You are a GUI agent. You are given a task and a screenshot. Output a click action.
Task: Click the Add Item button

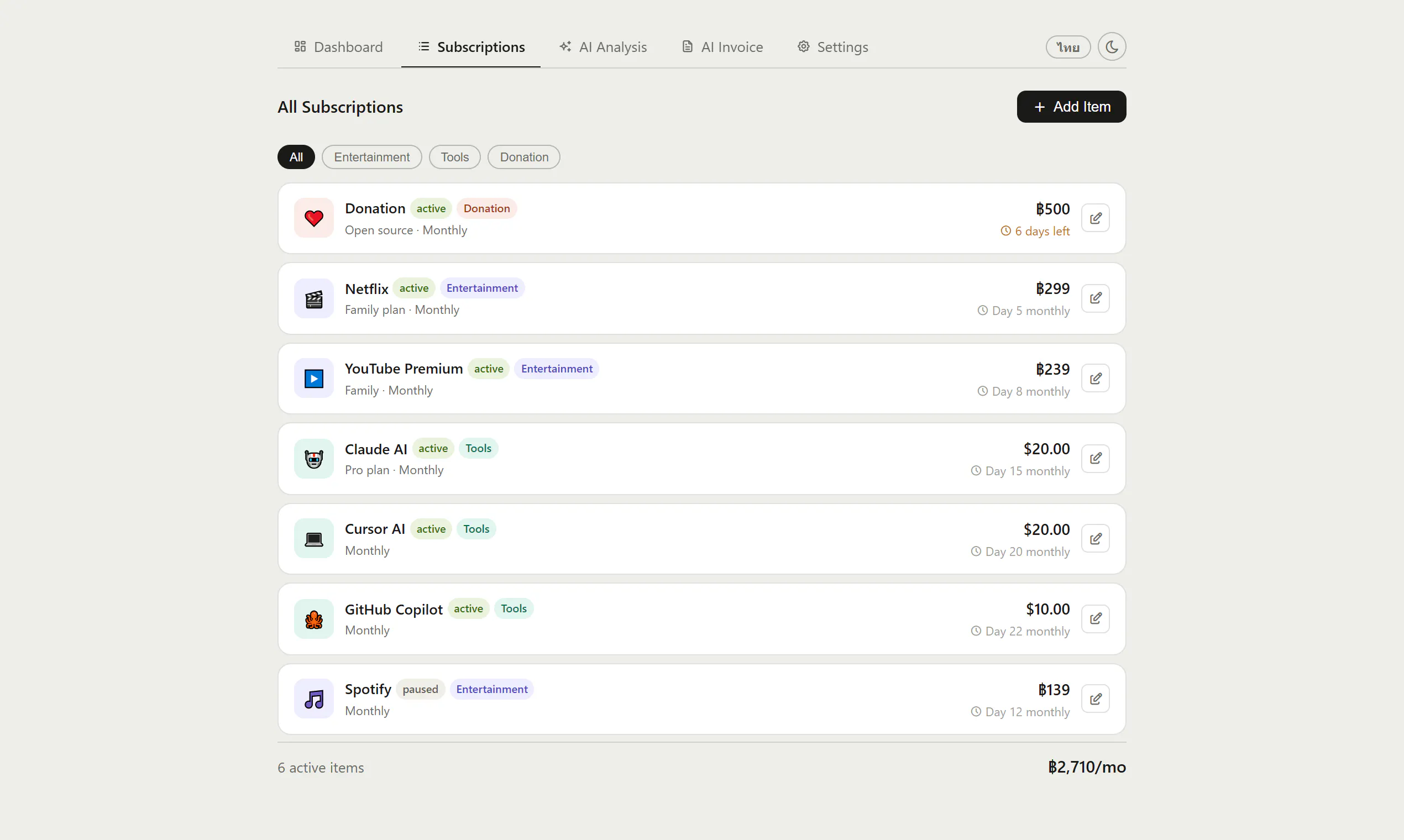coord(1071,107)
